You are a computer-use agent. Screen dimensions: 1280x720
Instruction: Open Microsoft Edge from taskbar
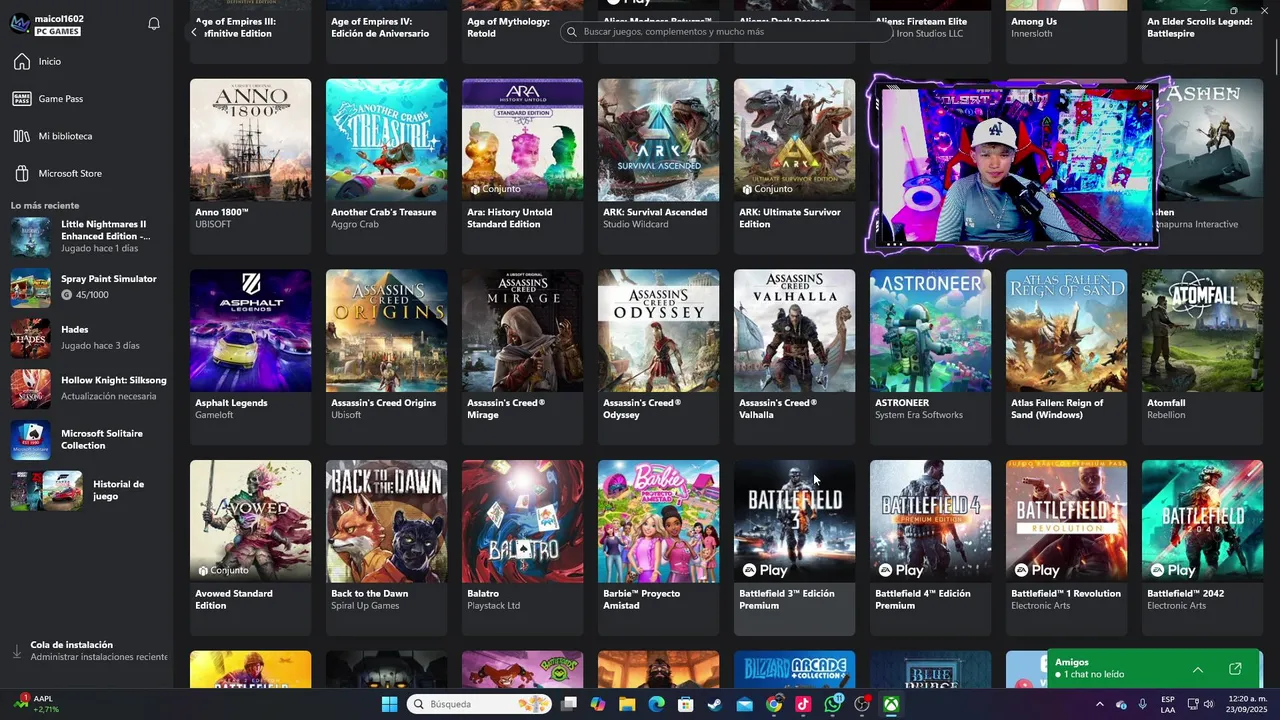click(656, 704)
